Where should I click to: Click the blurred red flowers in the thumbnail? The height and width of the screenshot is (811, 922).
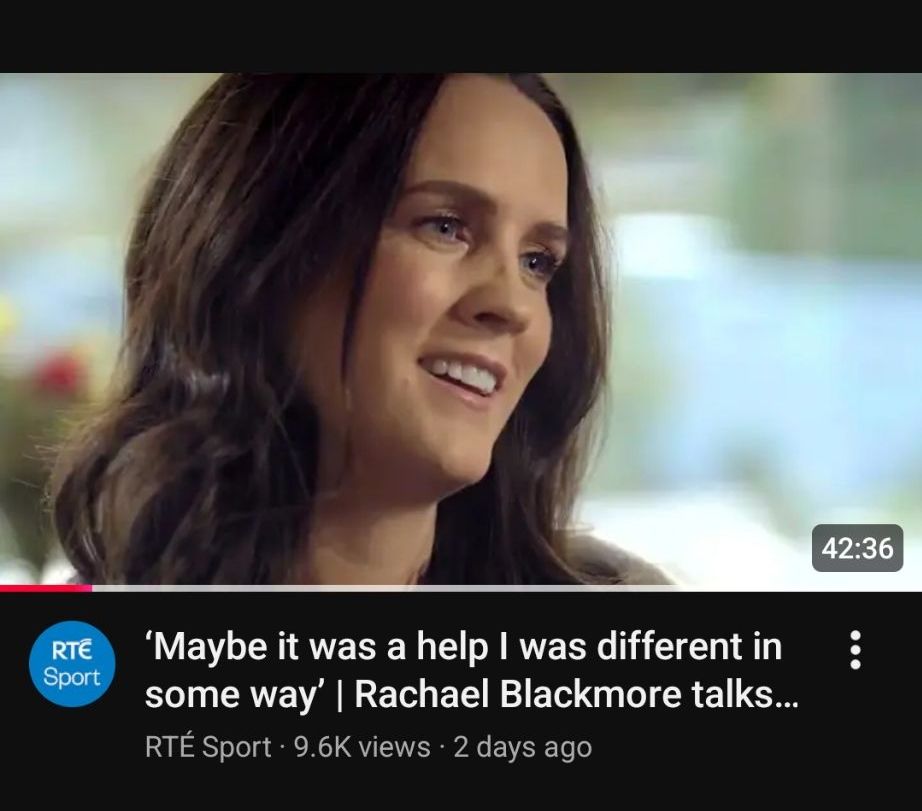click(x=59, y=373)
